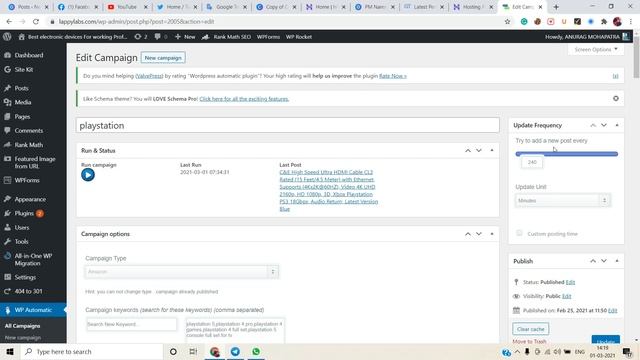Open the last posted HDMI cable link
This screenshot has height=360, width=640.
coord(329,191)
